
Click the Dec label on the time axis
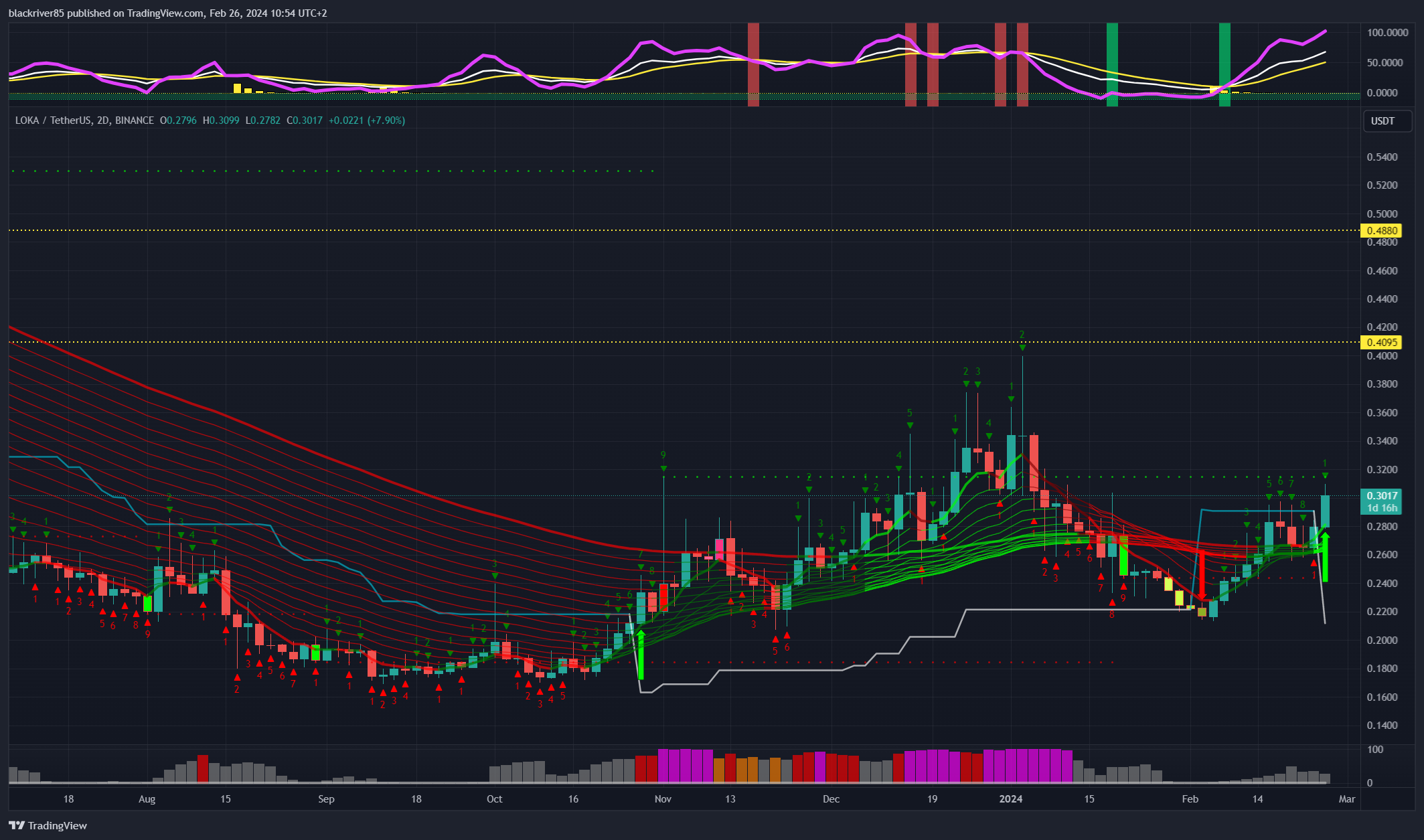tap(832, 799)
